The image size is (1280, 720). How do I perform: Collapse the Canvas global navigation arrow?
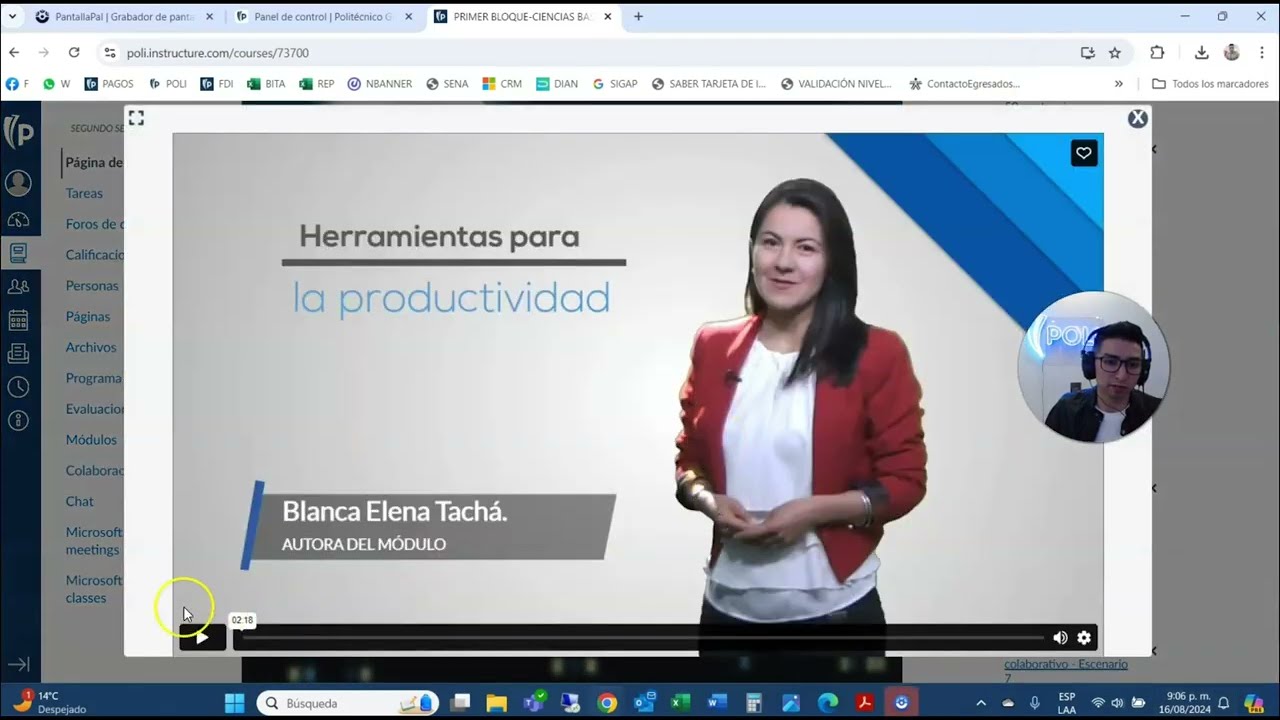(x=18, y=664)
